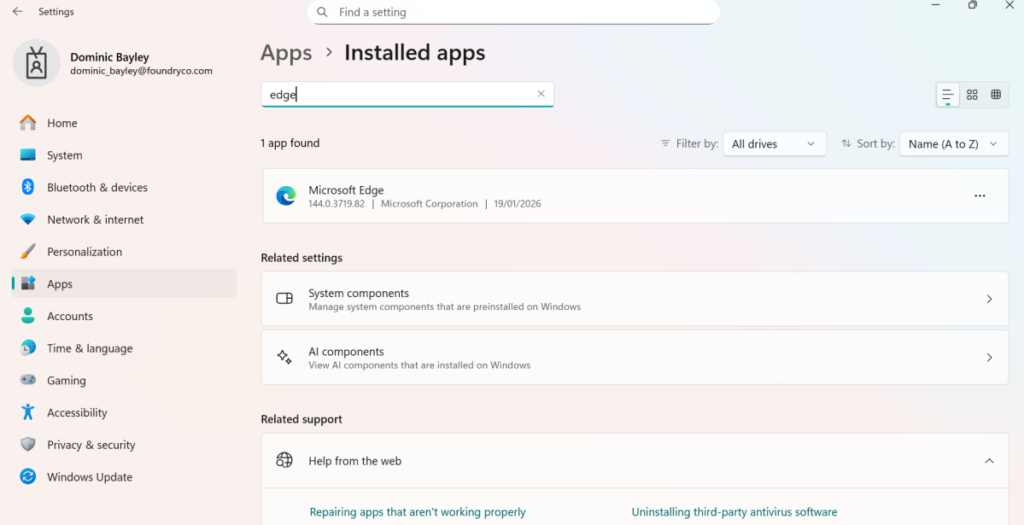Click the Find a setting search box

[x=513, y=12]
